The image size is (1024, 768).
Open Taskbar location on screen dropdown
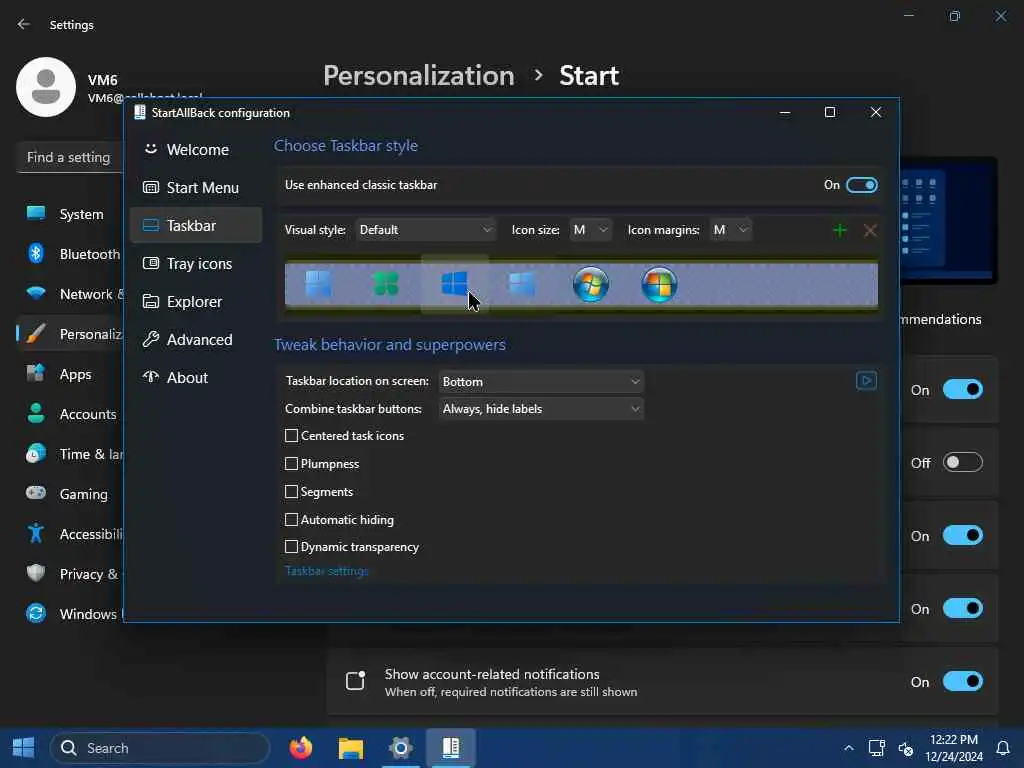coord(541,381)
